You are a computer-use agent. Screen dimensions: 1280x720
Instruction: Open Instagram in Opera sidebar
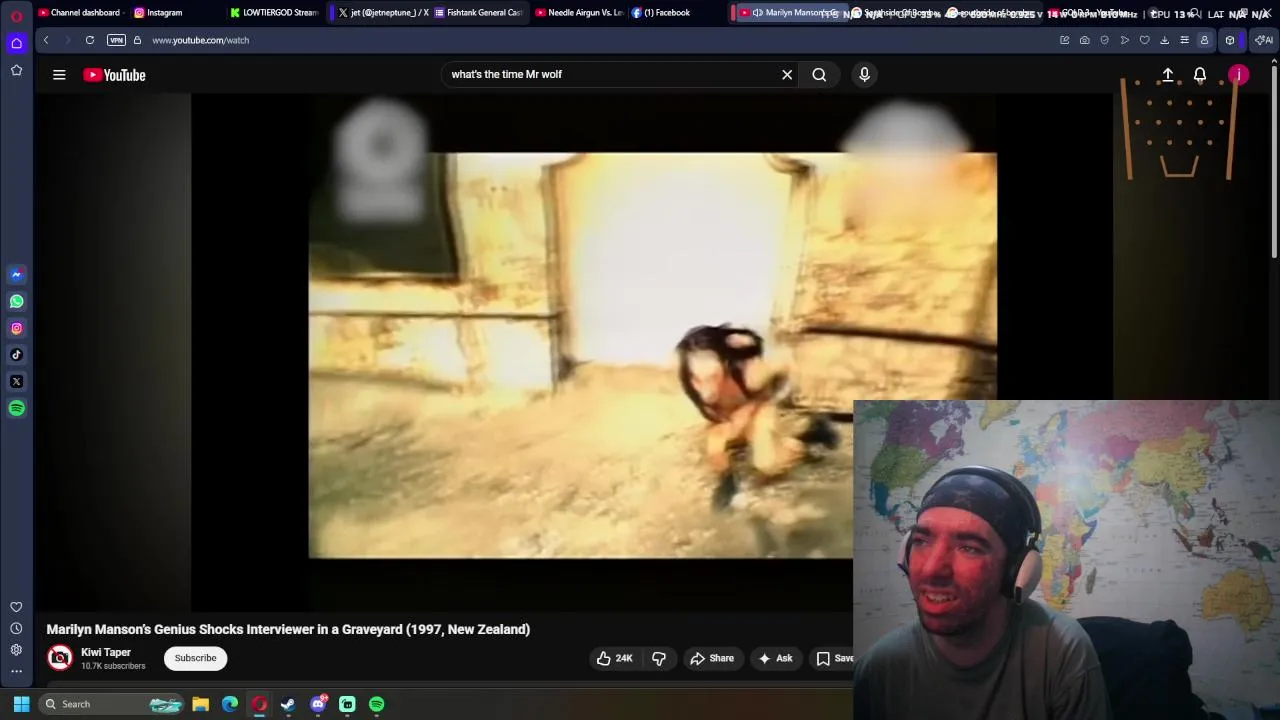16,328
